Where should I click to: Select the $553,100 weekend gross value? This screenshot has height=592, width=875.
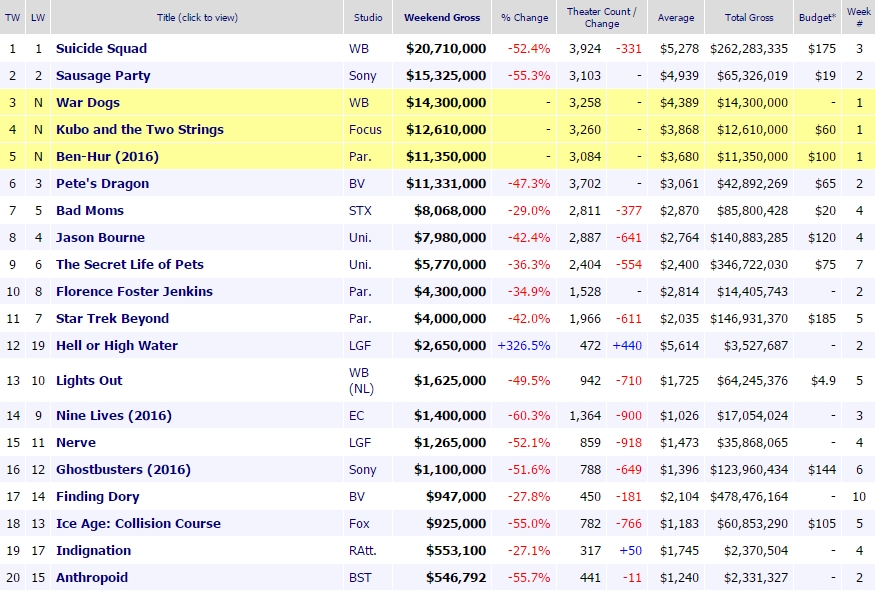click(456, 551)
